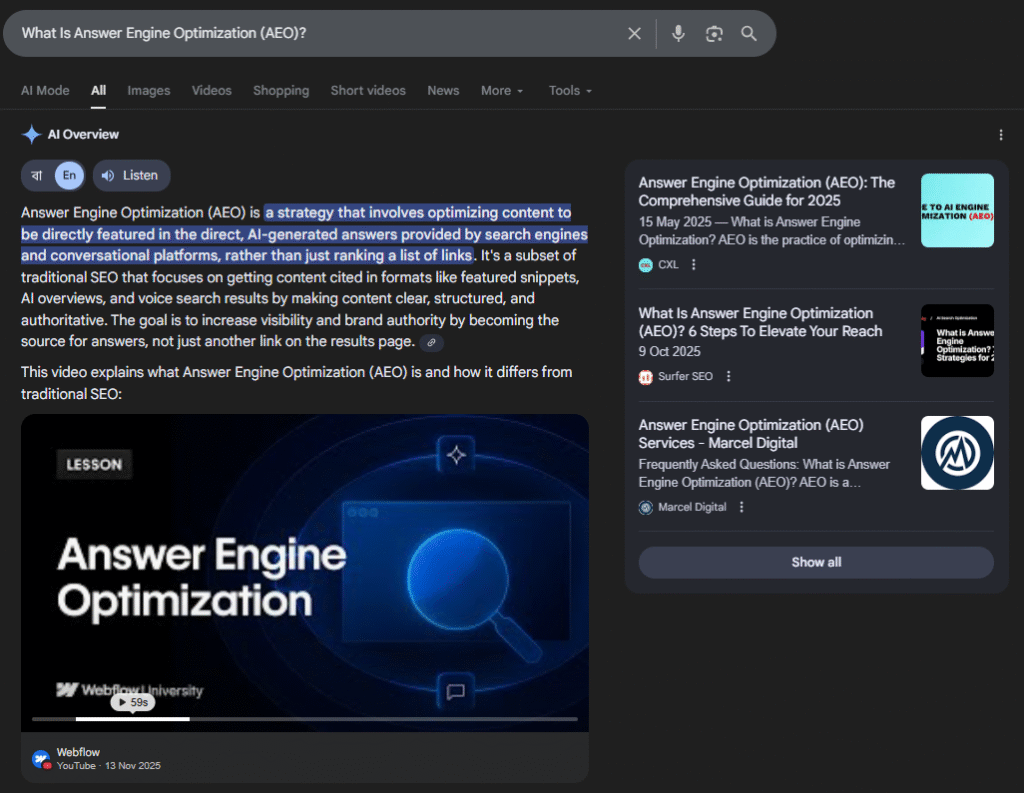Toggle Listen to hear the AI Overview
Viewport: 1024px width, 793px height.
pos(131,175)
